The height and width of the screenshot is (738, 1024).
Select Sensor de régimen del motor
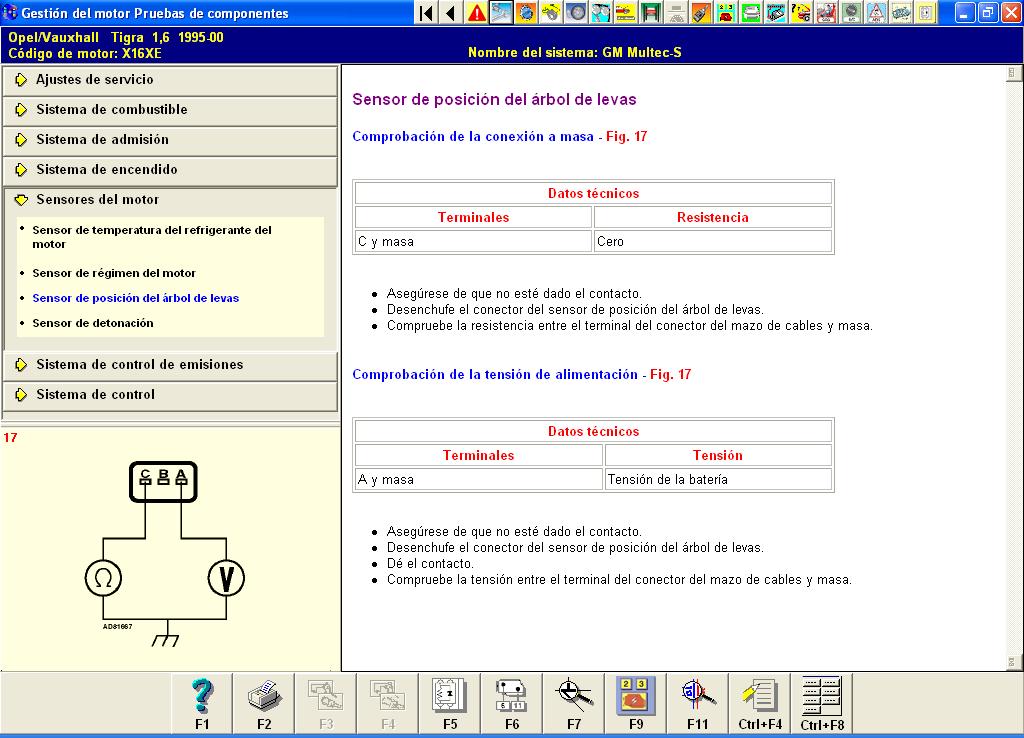coord(114,273)
